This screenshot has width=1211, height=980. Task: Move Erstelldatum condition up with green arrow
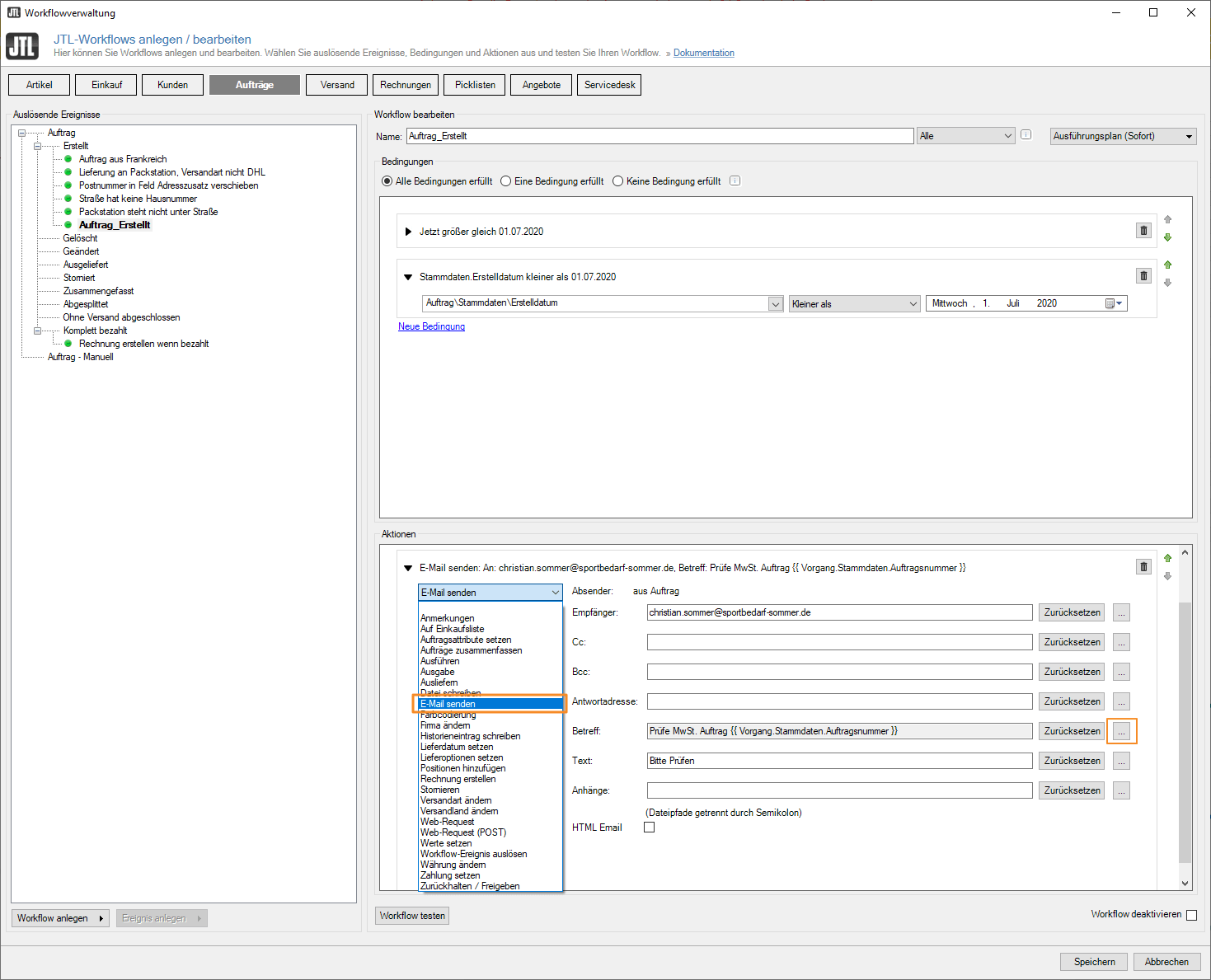[1167, 265]
